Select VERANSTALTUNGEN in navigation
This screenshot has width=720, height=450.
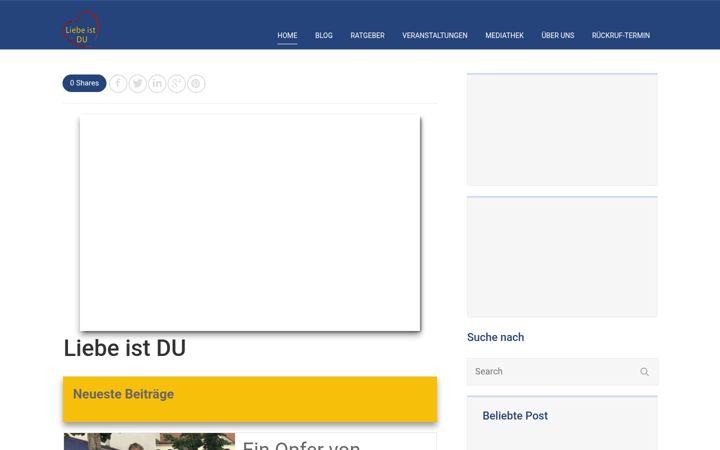click(x=435, y=35)
